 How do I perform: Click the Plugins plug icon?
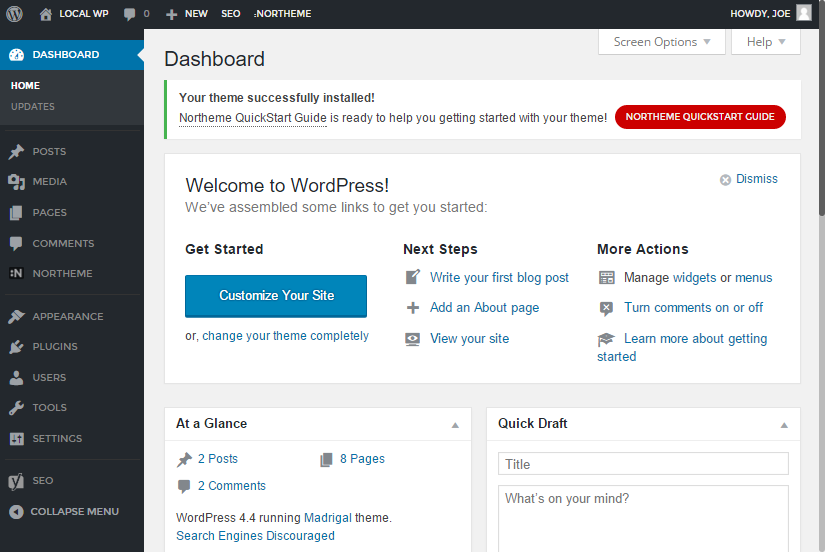click(16, 347)
